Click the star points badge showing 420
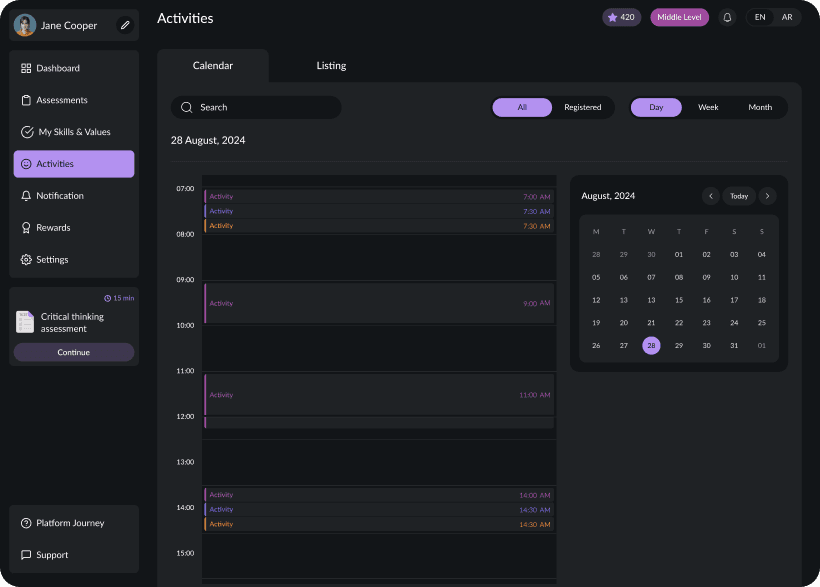The width and height of the screenshot is (820, 587). (621, 17)
